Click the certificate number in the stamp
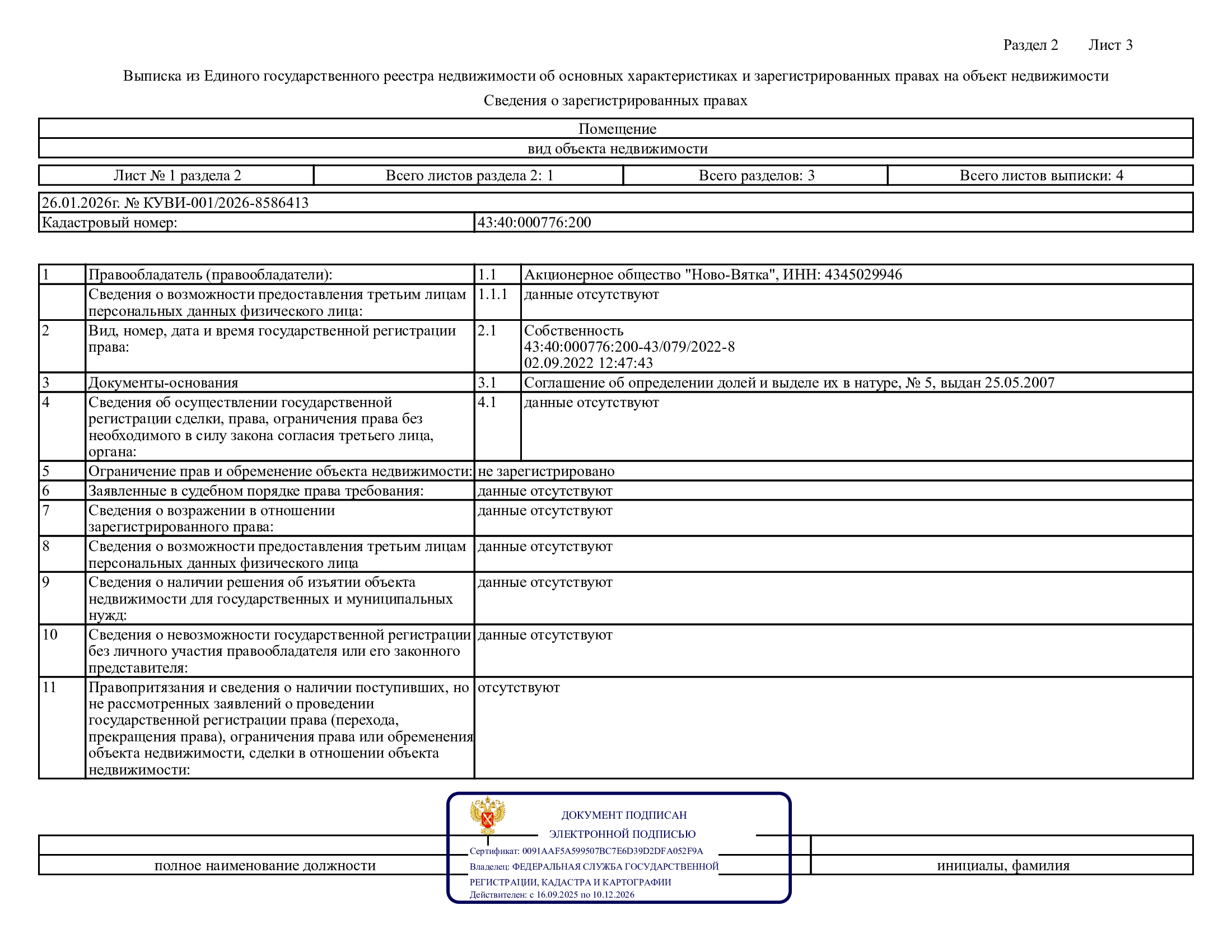 click(x=613, y=851)
